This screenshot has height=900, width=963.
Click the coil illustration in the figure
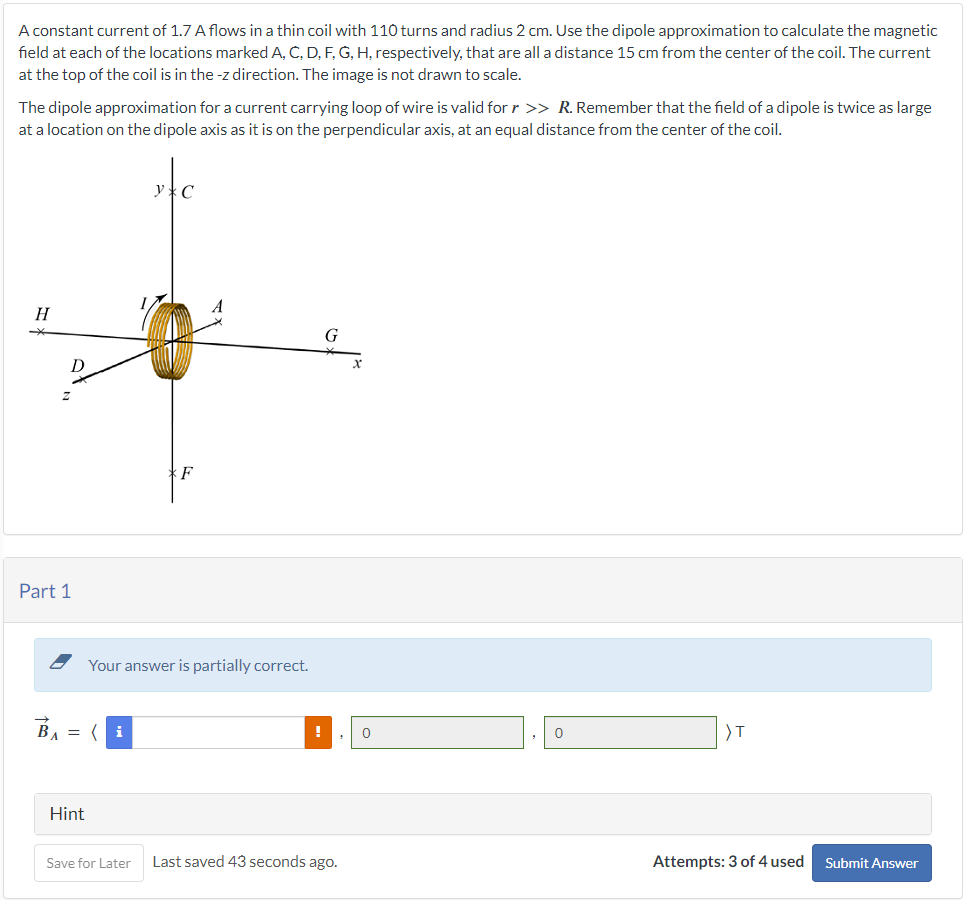pyautogui.click(x=170, y=340)
